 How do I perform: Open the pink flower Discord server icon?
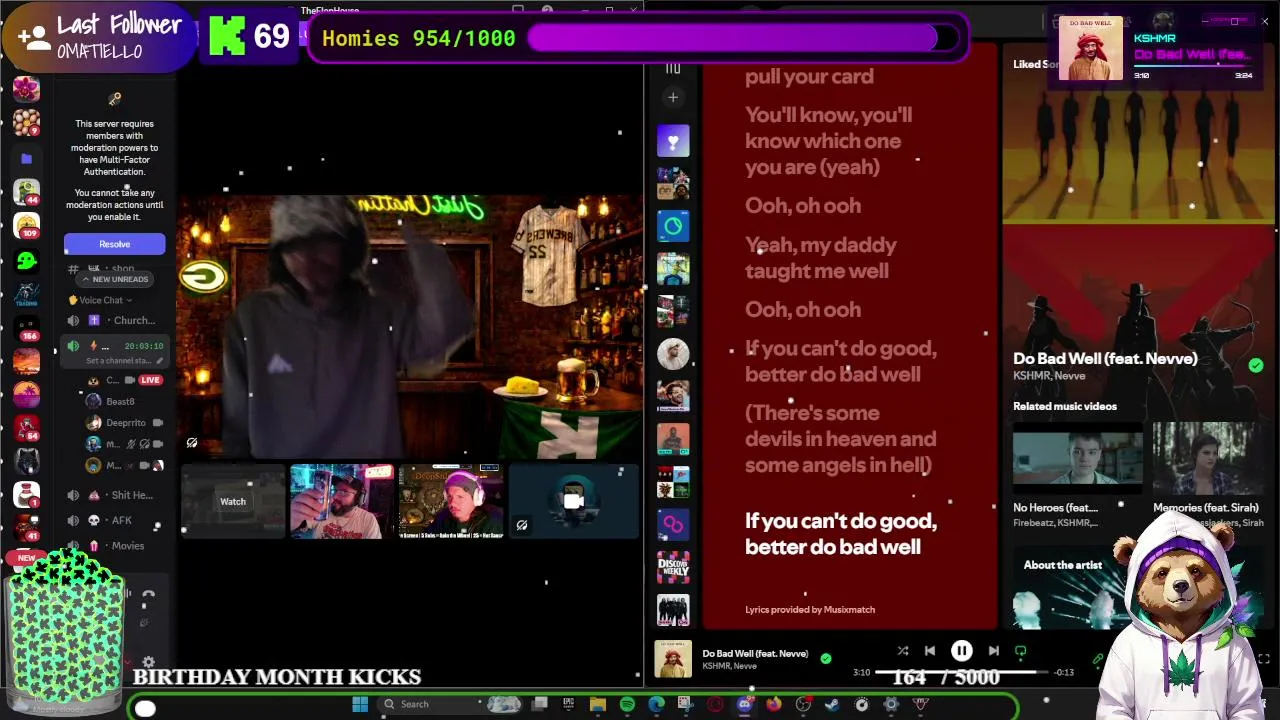[26, 89]
